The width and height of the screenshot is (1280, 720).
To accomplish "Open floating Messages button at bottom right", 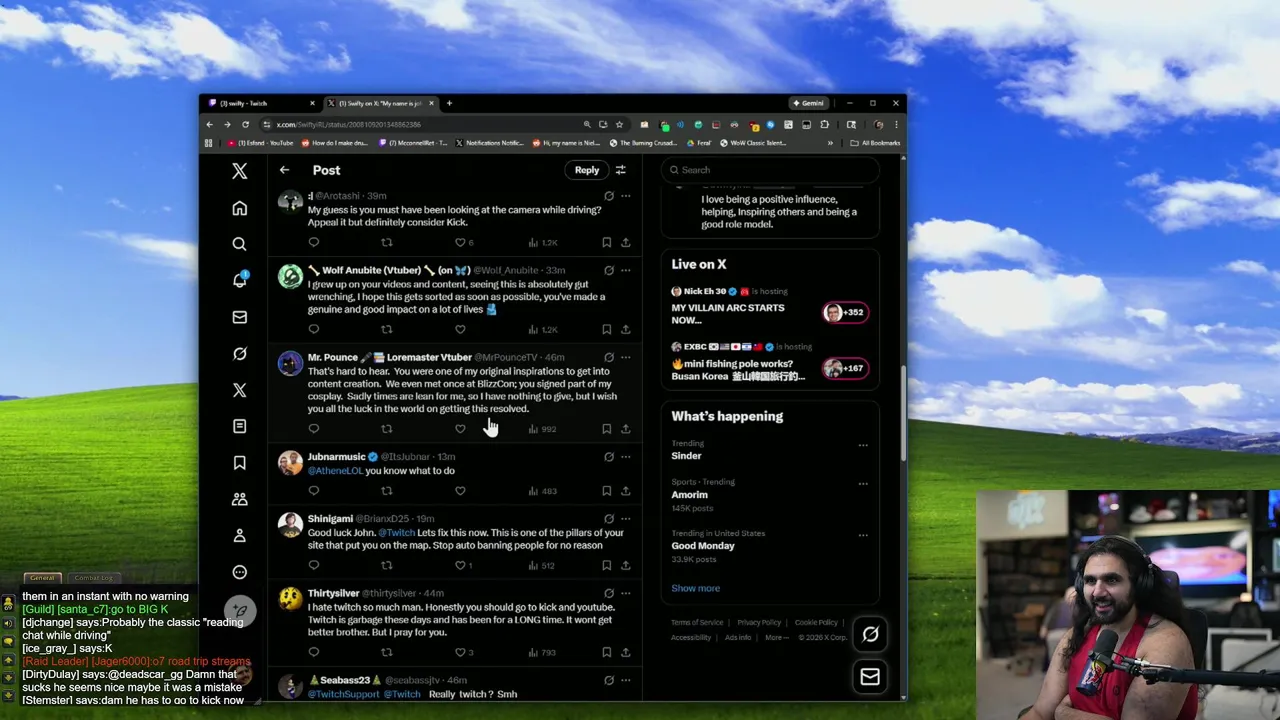I will click(870, 677).
